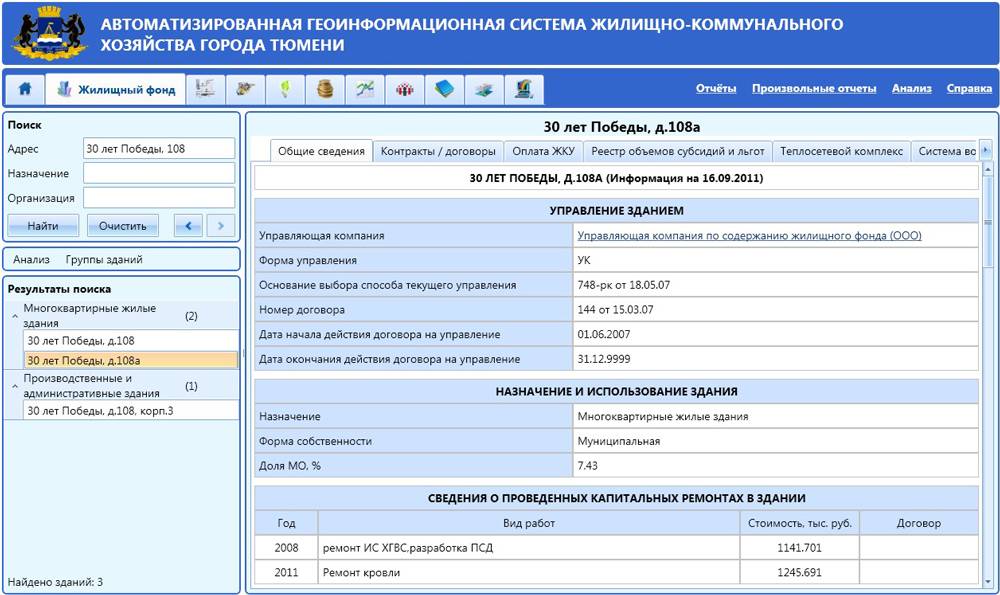Click the details panel scrollbar thumb

pos(988,223)
